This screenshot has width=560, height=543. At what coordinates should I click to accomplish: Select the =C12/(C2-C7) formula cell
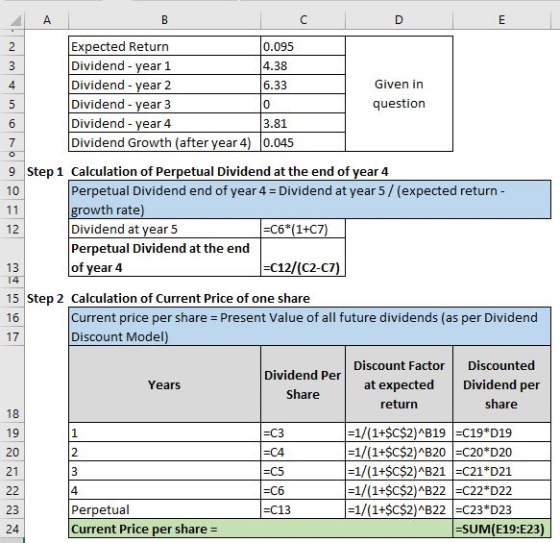(x=303, y=258)
